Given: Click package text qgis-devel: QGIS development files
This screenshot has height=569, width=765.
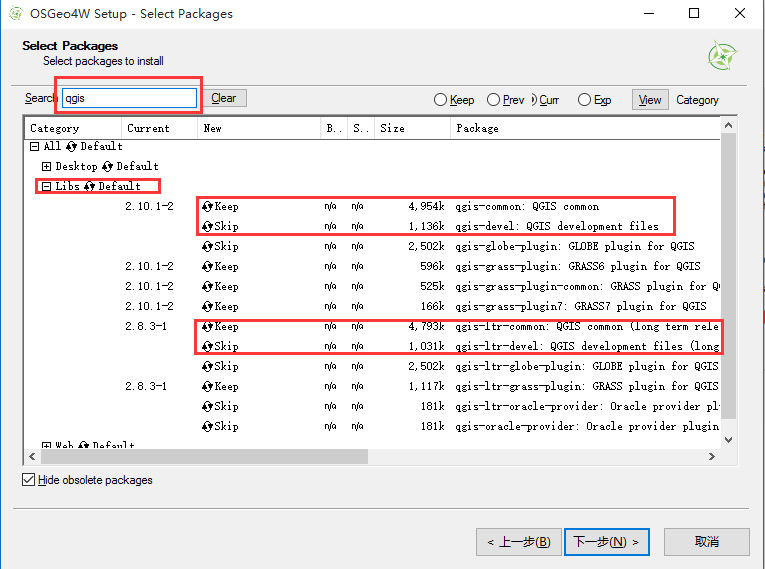Looking at the screenshot, I should 557,226.
